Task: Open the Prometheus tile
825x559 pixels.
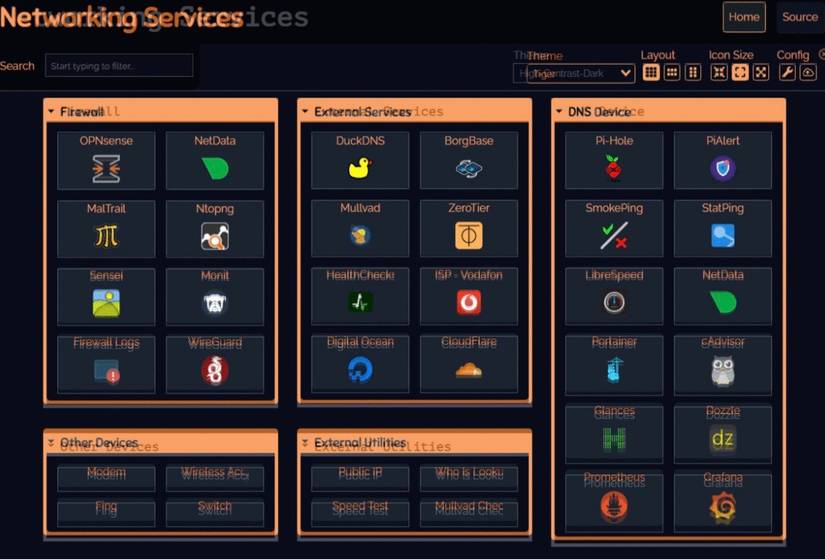Action: (x=614, y=501)
